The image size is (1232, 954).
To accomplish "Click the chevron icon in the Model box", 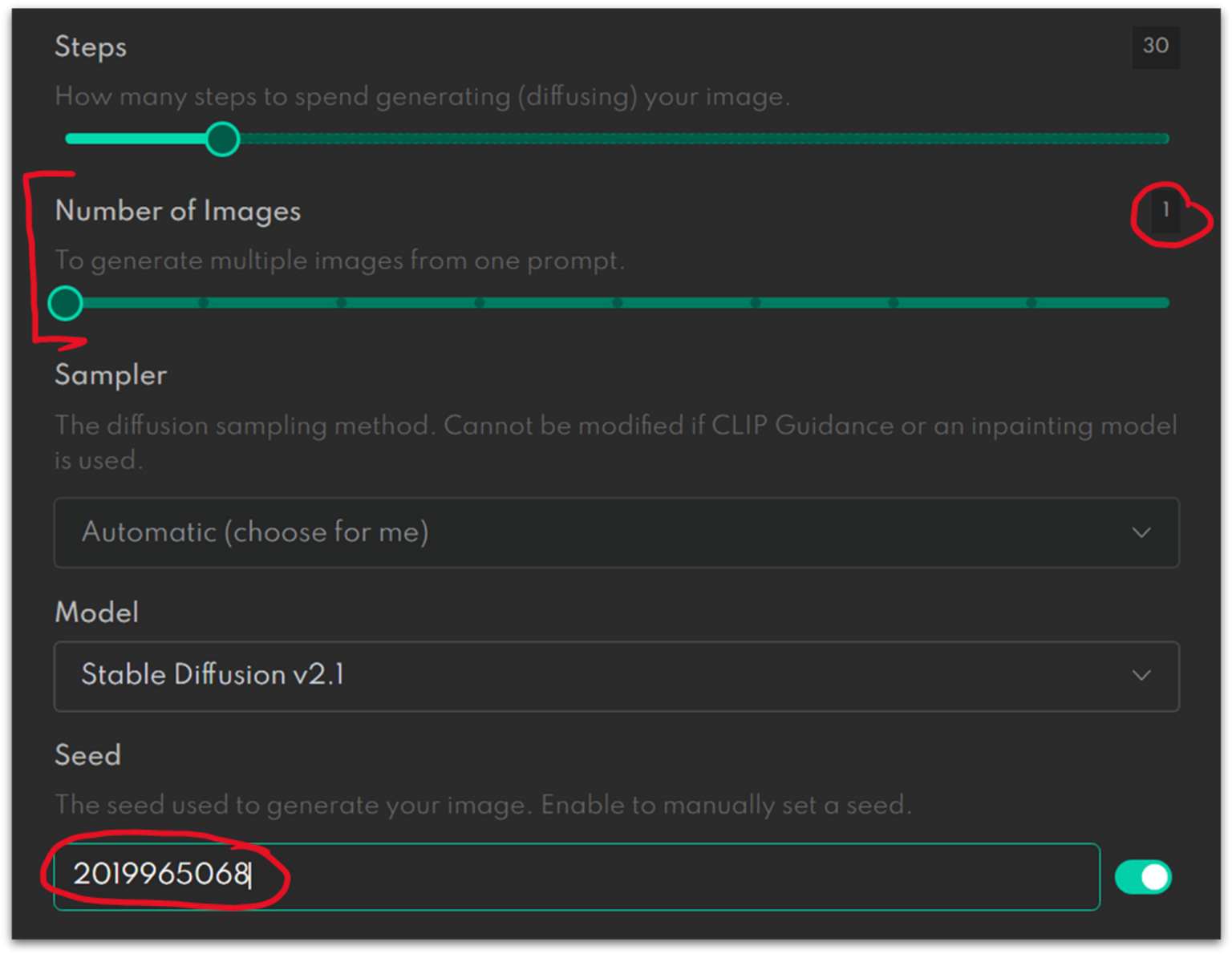I will pos(1141,675).
